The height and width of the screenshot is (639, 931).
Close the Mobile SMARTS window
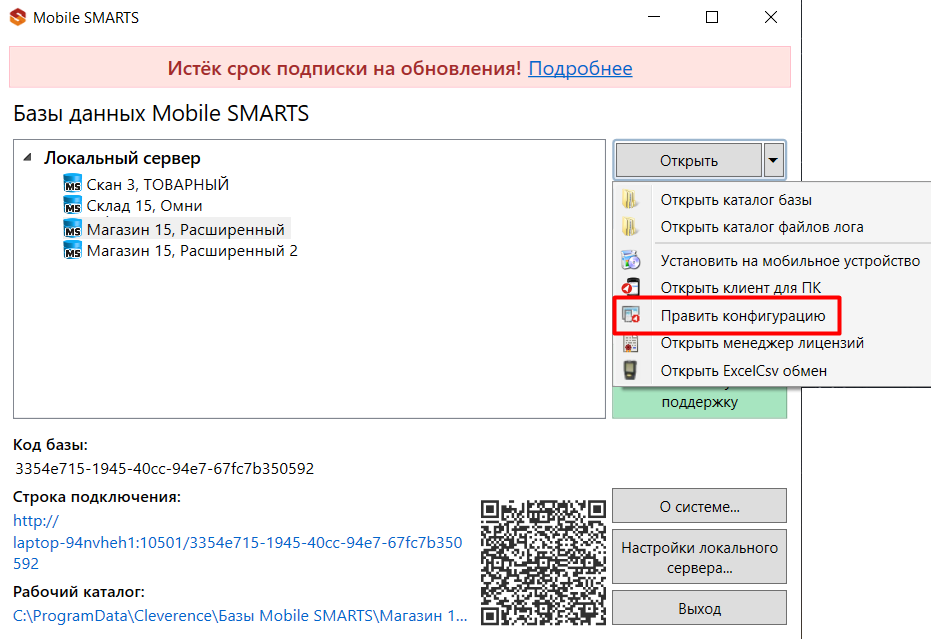pos(771,17)
